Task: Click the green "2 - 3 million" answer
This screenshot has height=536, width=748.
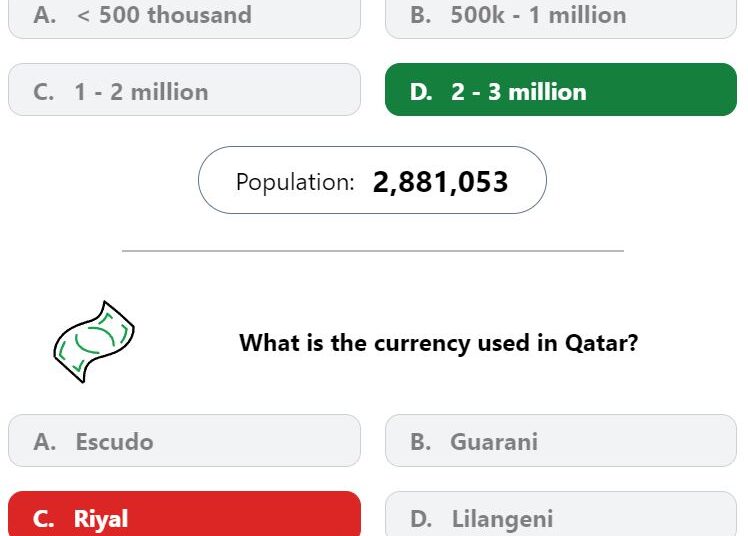Action: coord(561,90)
